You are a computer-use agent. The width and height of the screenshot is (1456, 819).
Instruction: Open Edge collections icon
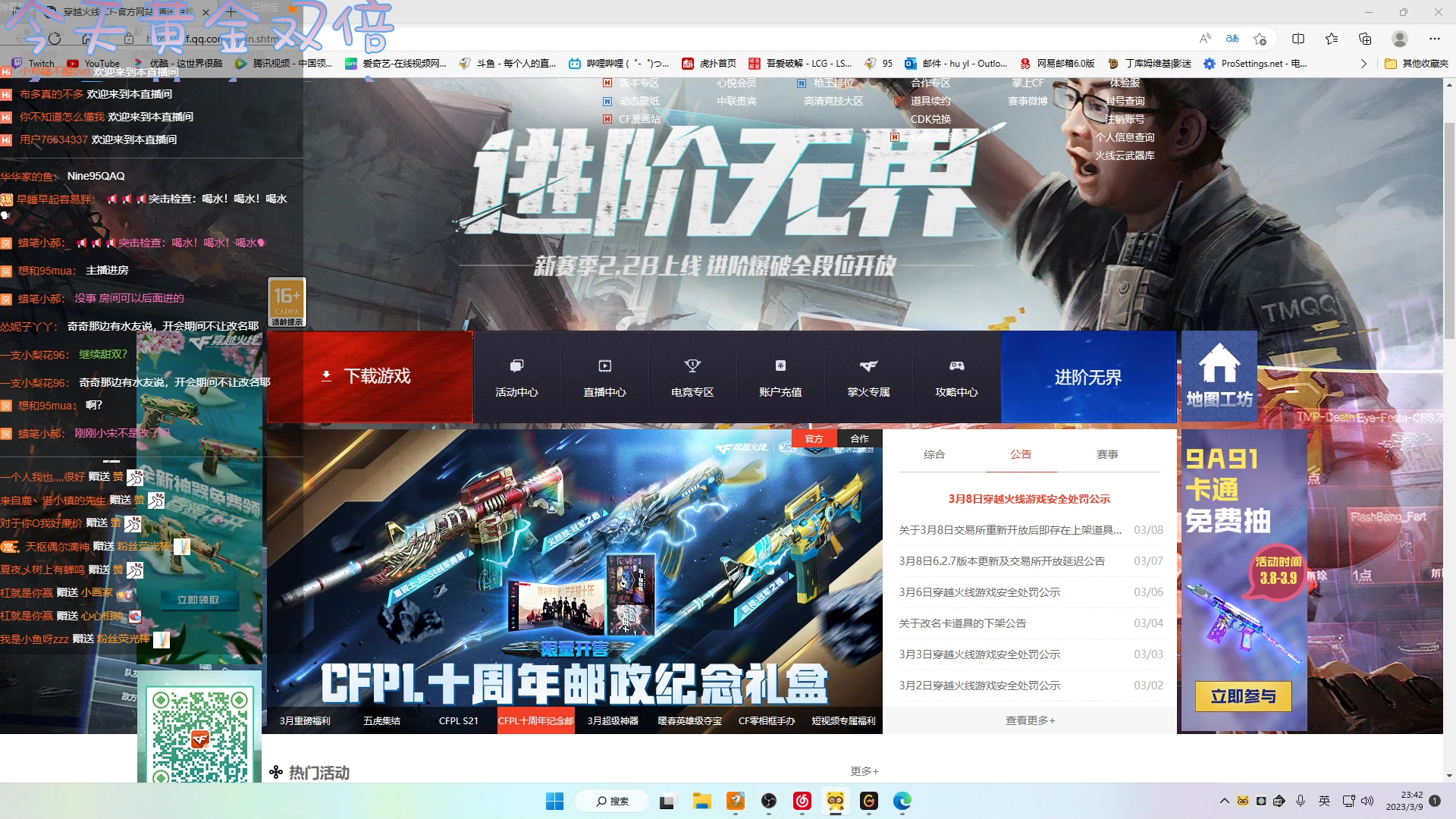[1365, 39]
